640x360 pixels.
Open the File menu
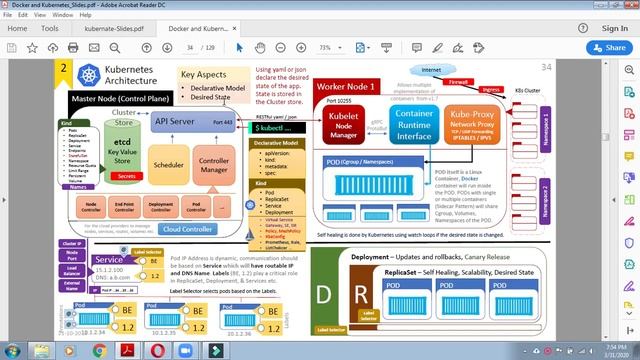[x=7, y=15]
